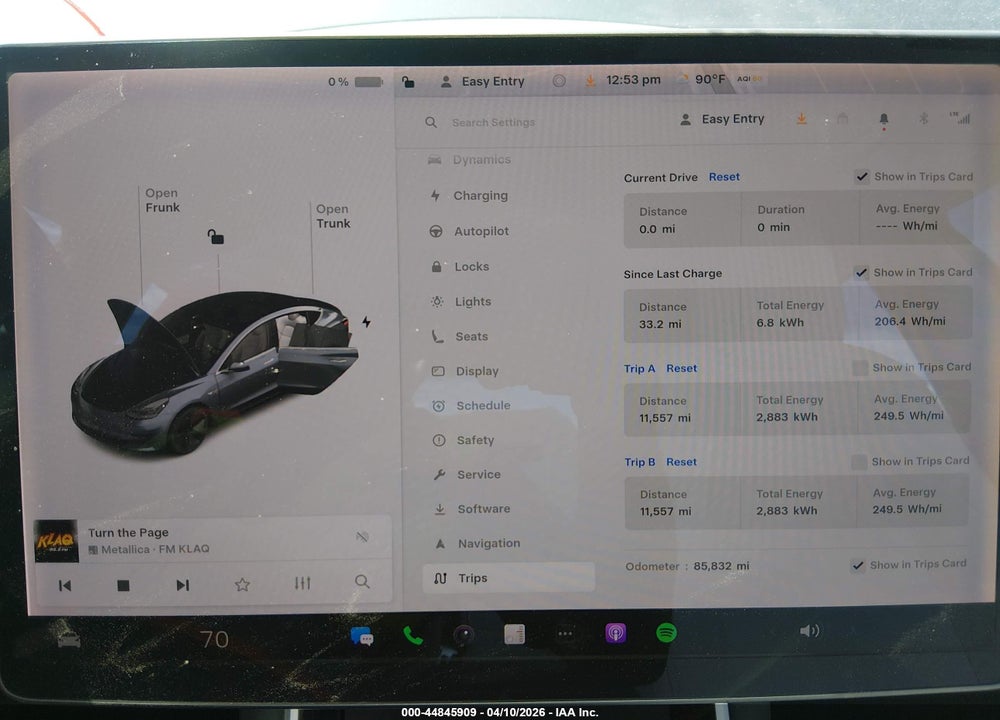Skip to next track

tap(182, 585)
